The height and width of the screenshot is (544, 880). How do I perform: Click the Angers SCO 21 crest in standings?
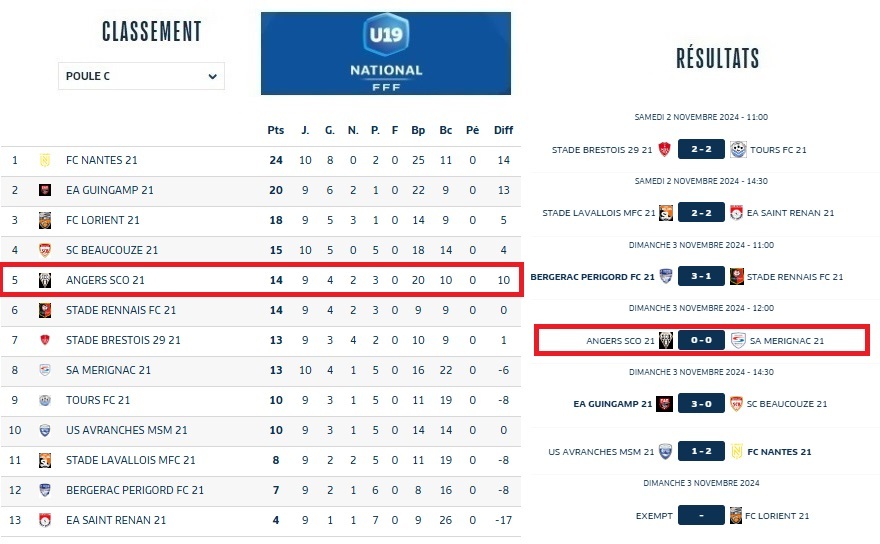click(45, 280)
